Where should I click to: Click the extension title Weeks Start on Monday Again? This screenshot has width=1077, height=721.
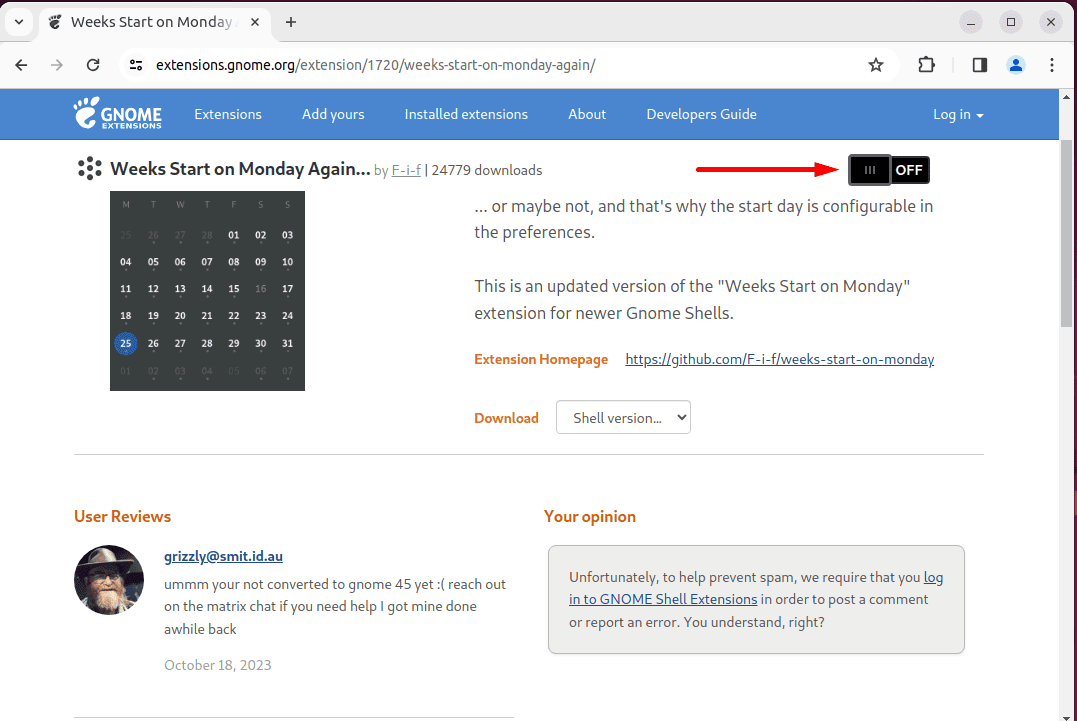[x=240, y=169]
